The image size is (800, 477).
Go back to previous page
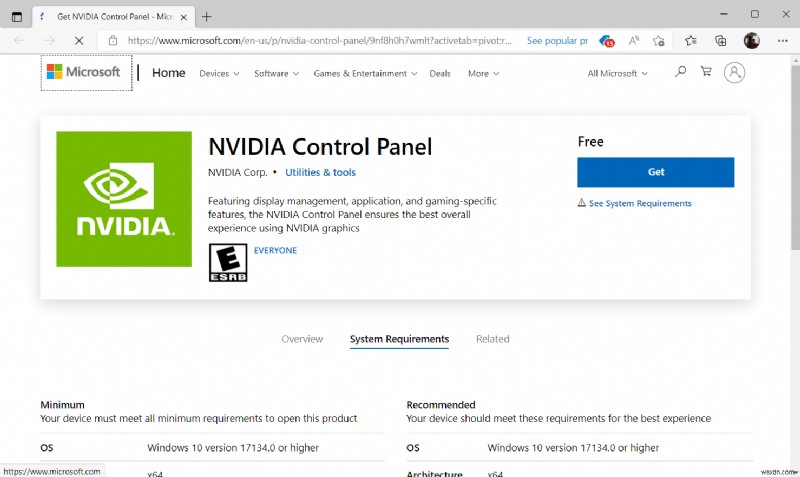pyautogui.click(x=20, y=40)
